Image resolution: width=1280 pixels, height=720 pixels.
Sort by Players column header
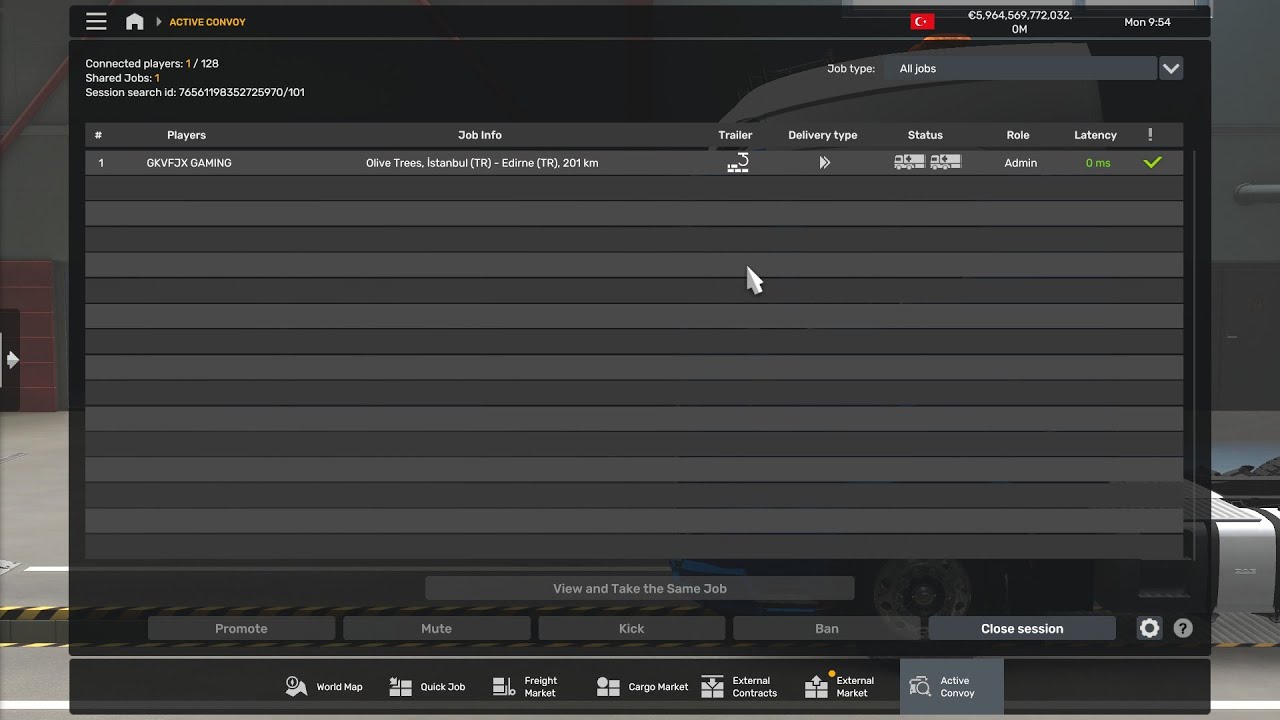[x=186, y=135]
